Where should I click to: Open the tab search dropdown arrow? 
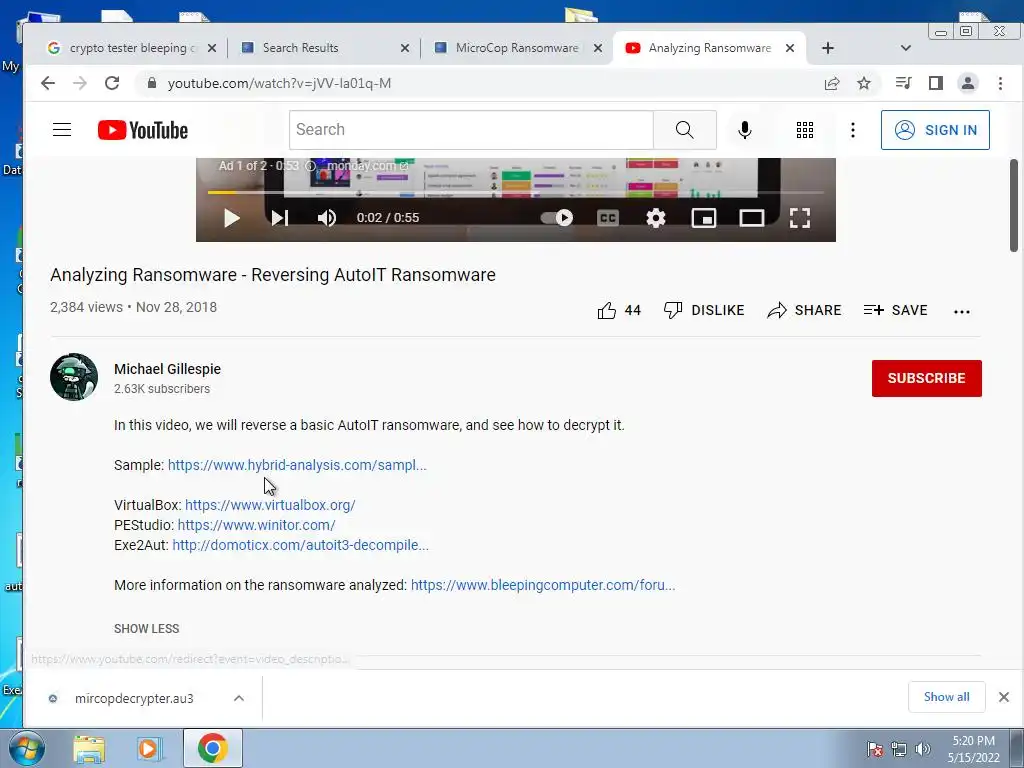[905, 48]
